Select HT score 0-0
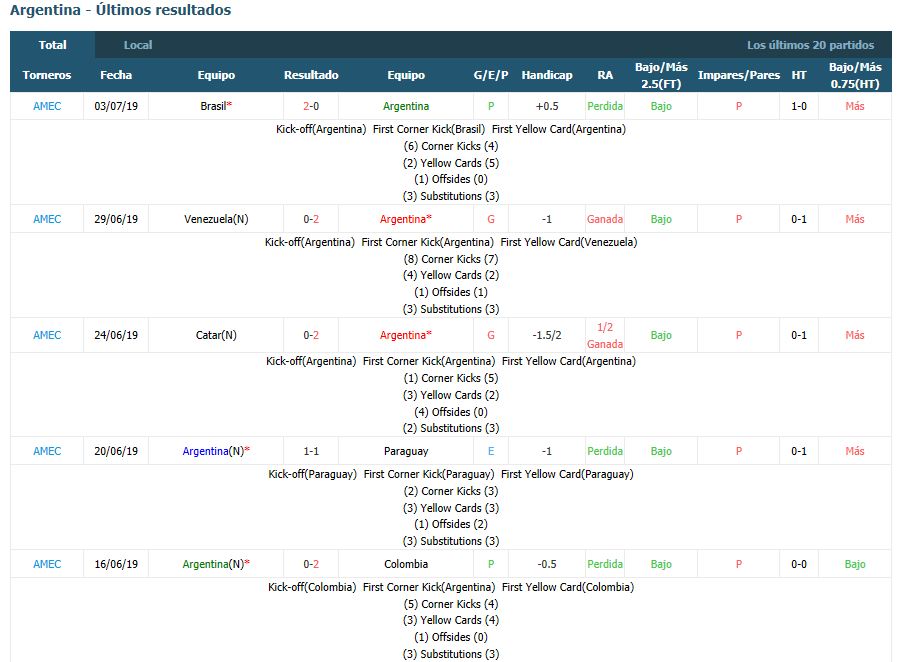 799,564
